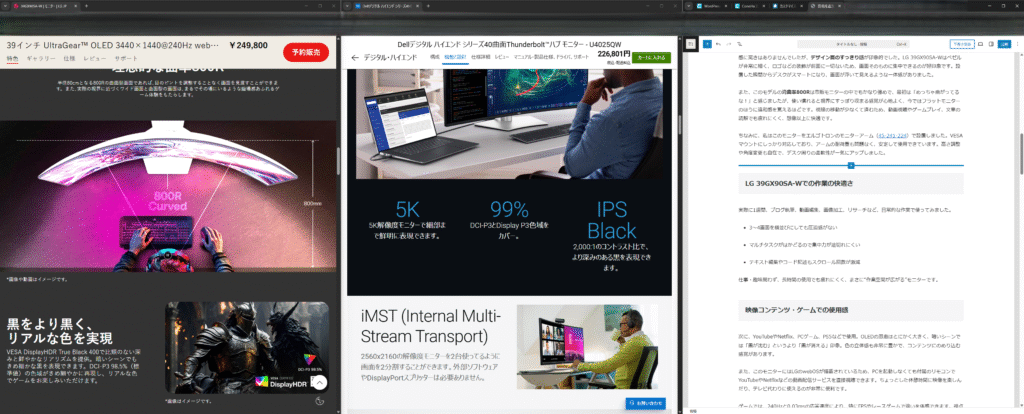Click the iMST (Internal Multi-Stream Transport) heading
The image size is (1024, 414).
431,327
